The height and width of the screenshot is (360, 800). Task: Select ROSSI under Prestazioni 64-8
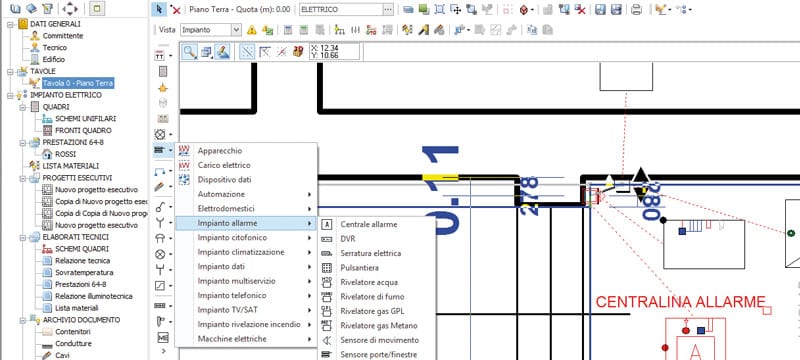65,154
